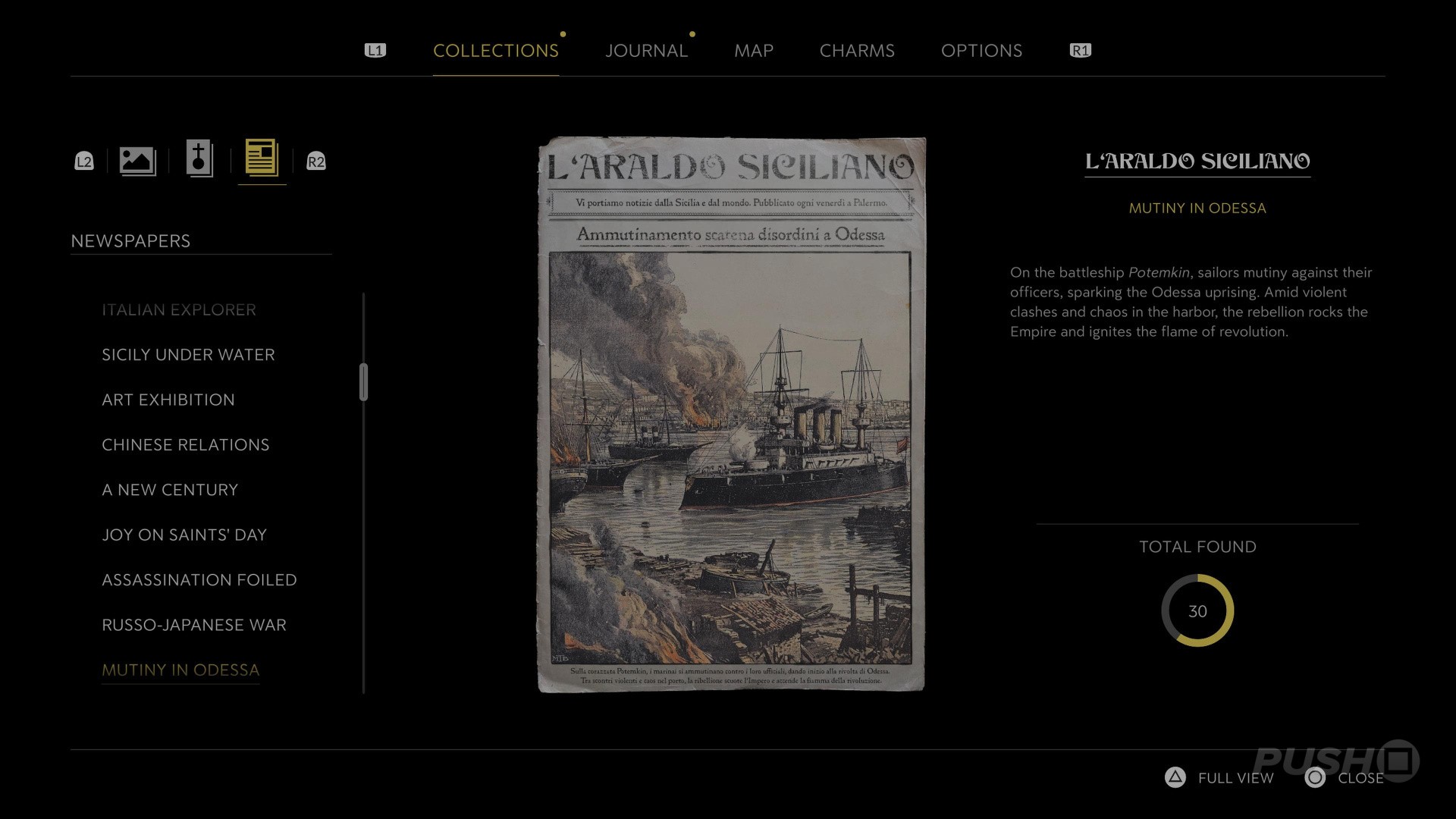1456x819 pixels.
Task: Click the circle Close icon
Action: pyautogui.click(x=1315, y=777)
